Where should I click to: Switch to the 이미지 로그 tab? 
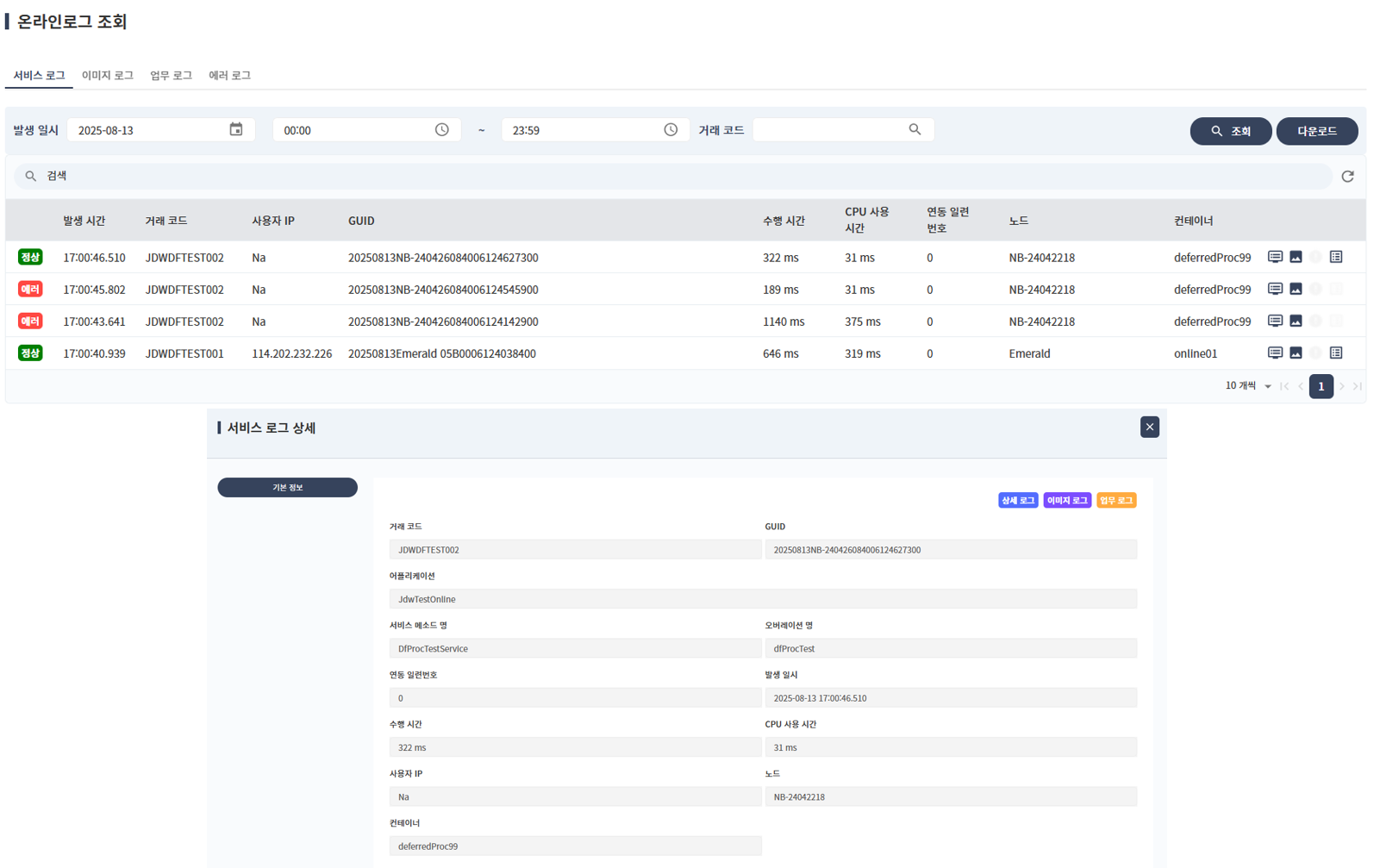(108, 76)
